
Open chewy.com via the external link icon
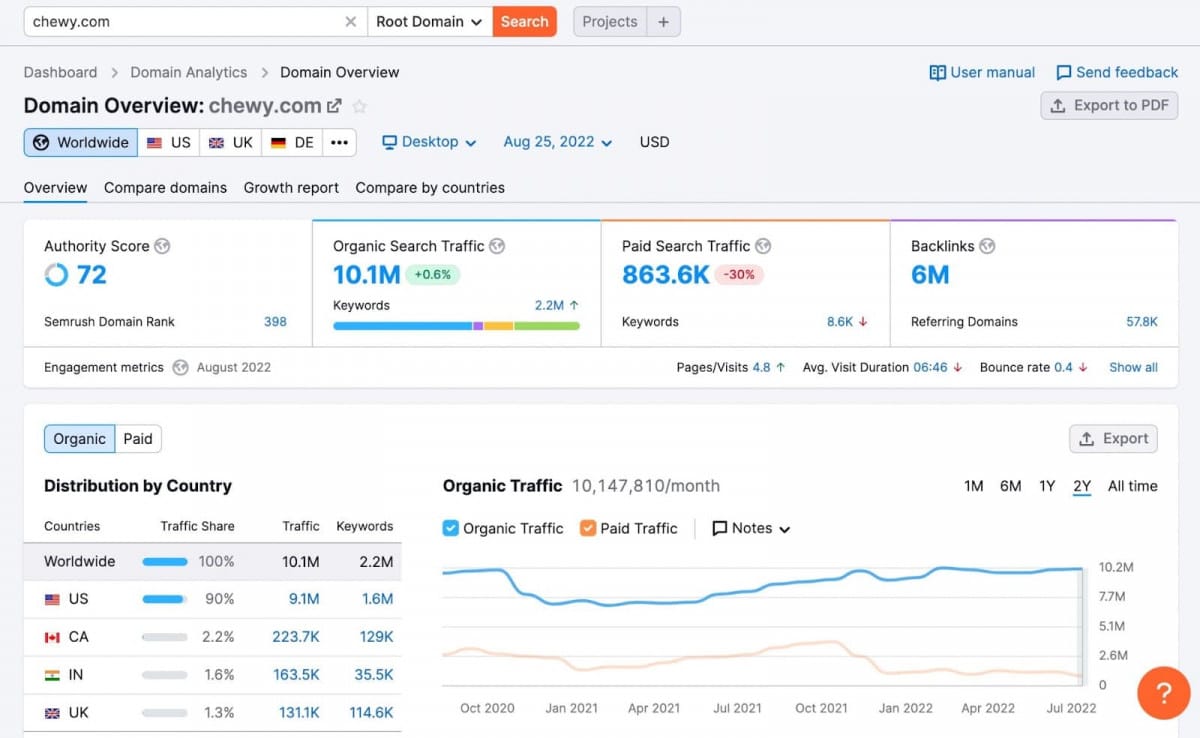click(x=335, y=103)
